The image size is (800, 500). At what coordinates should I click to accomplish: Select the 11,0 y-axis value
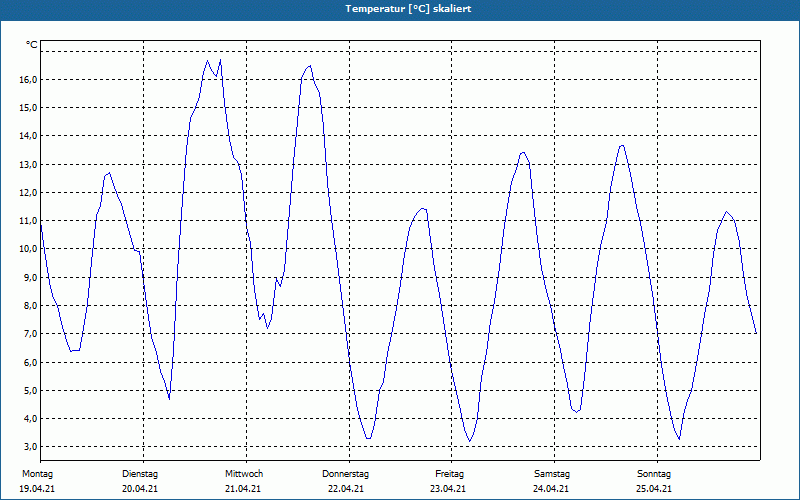[28, 221]
